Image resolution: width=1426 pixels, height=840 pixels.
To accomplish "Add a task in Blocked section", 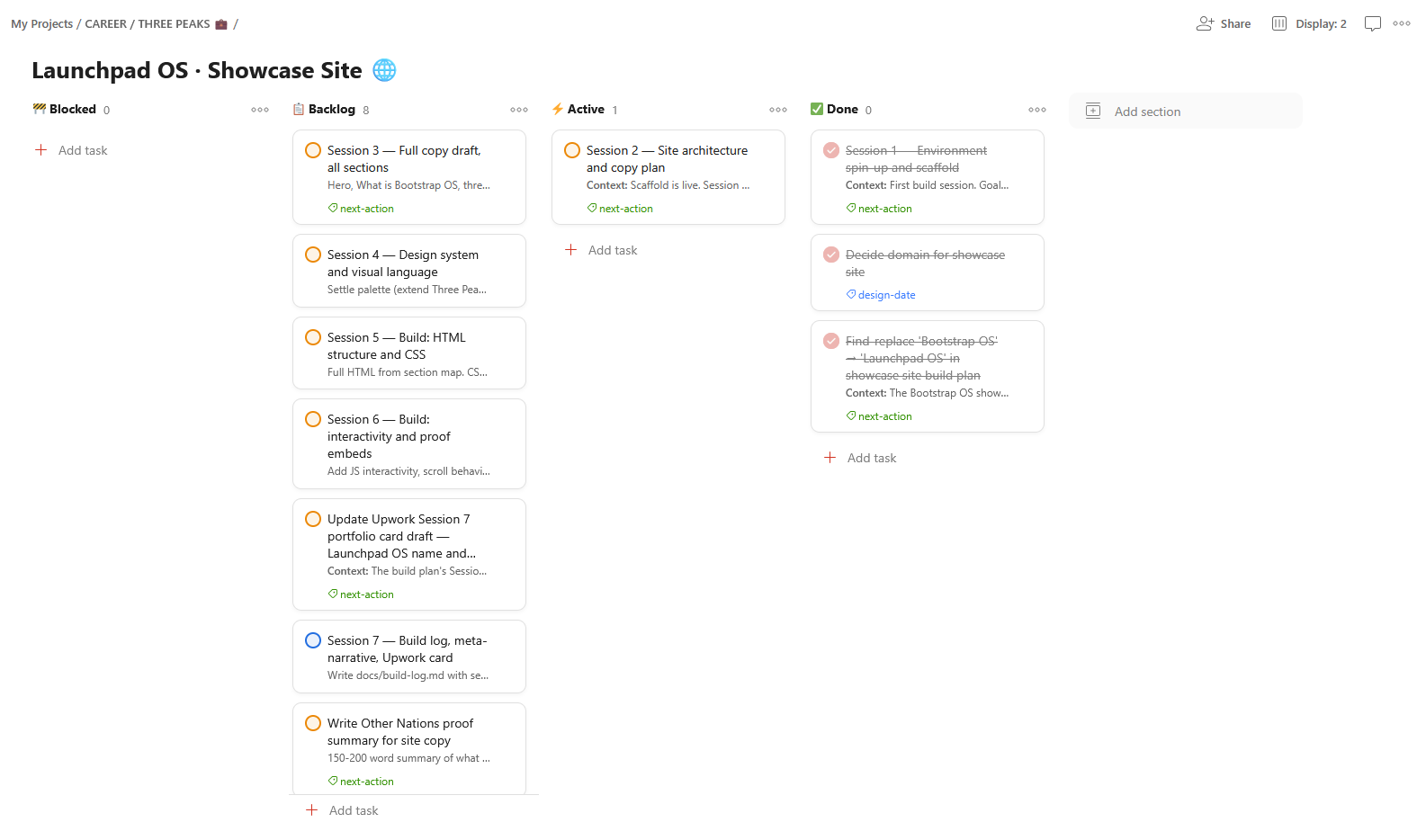I will pos(71,150).
